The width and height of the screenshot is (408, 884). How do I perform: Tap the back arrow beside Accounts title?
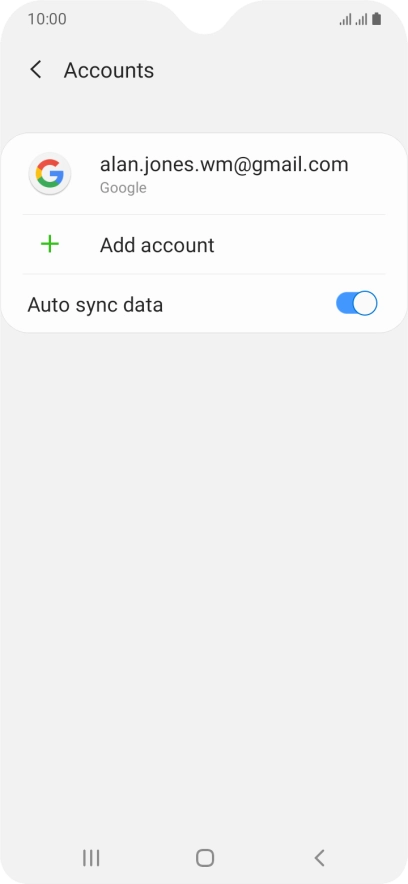[x=36, y=70]
